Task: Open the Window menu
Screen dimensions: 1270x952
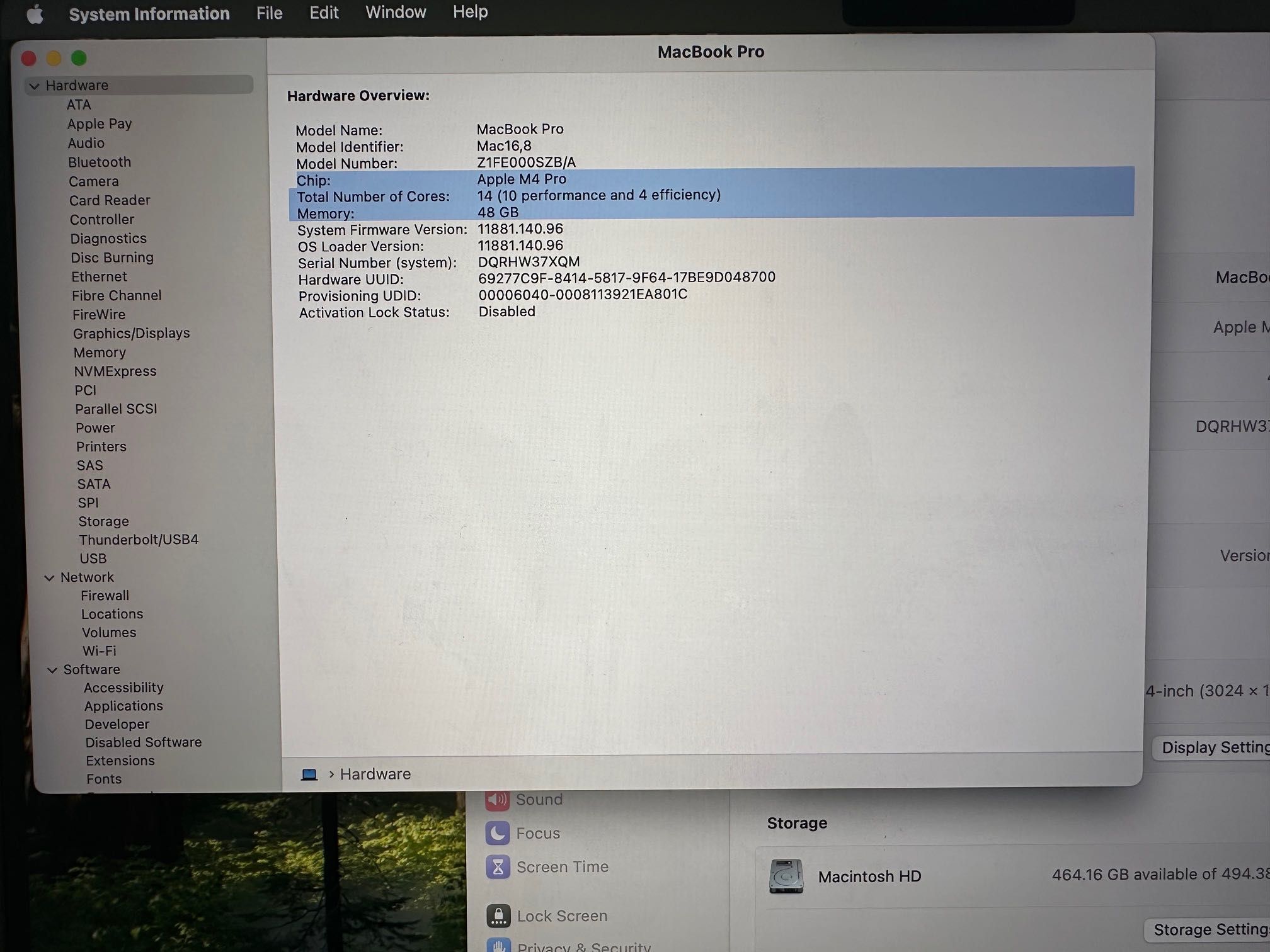Action: [396, 12]
